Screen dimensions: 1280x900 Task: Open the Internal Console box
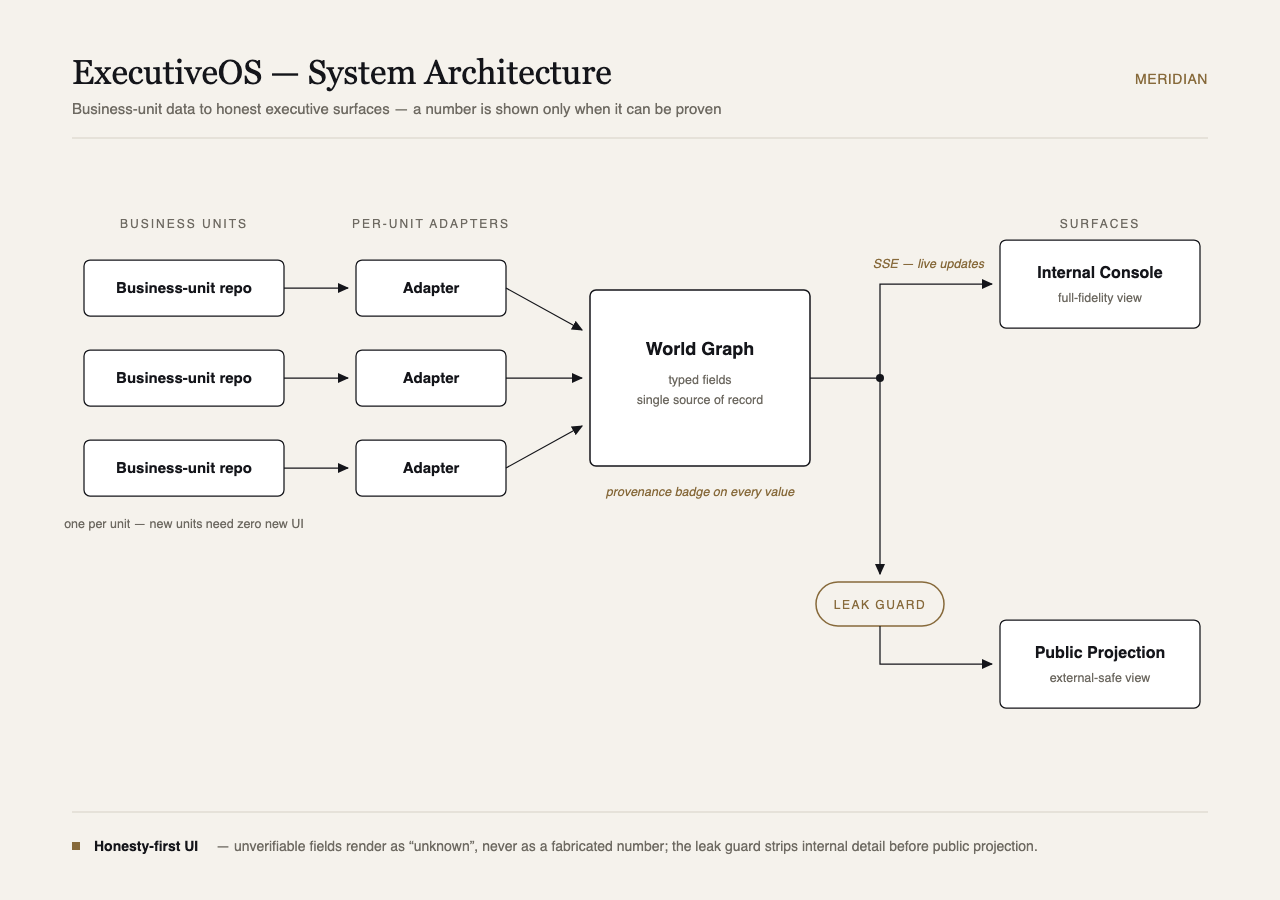click(1100, 284)
